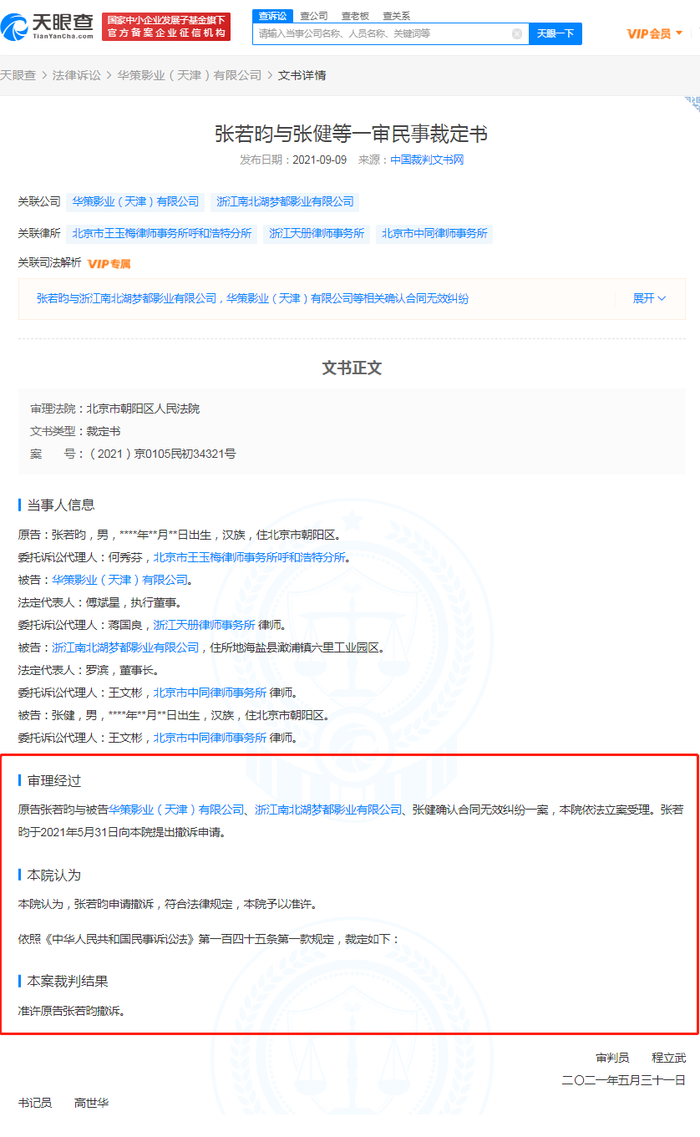The width and height of the screenshot is (700, 1137).
Task: Select the 当事人信息 section heading
Action: (x=61, y=505)
